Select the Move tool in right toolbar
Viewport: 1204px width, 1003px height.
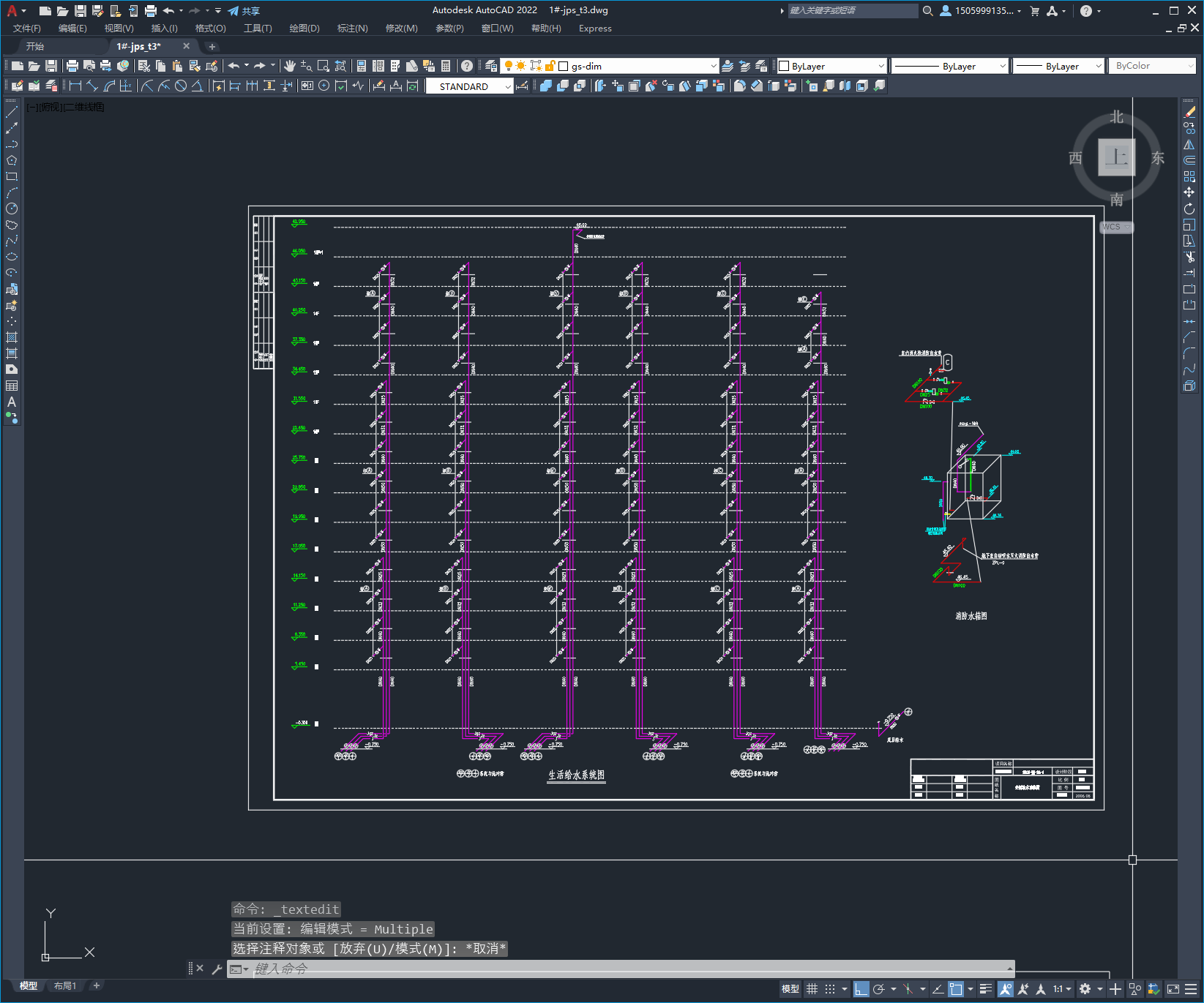coord(1189,192)
